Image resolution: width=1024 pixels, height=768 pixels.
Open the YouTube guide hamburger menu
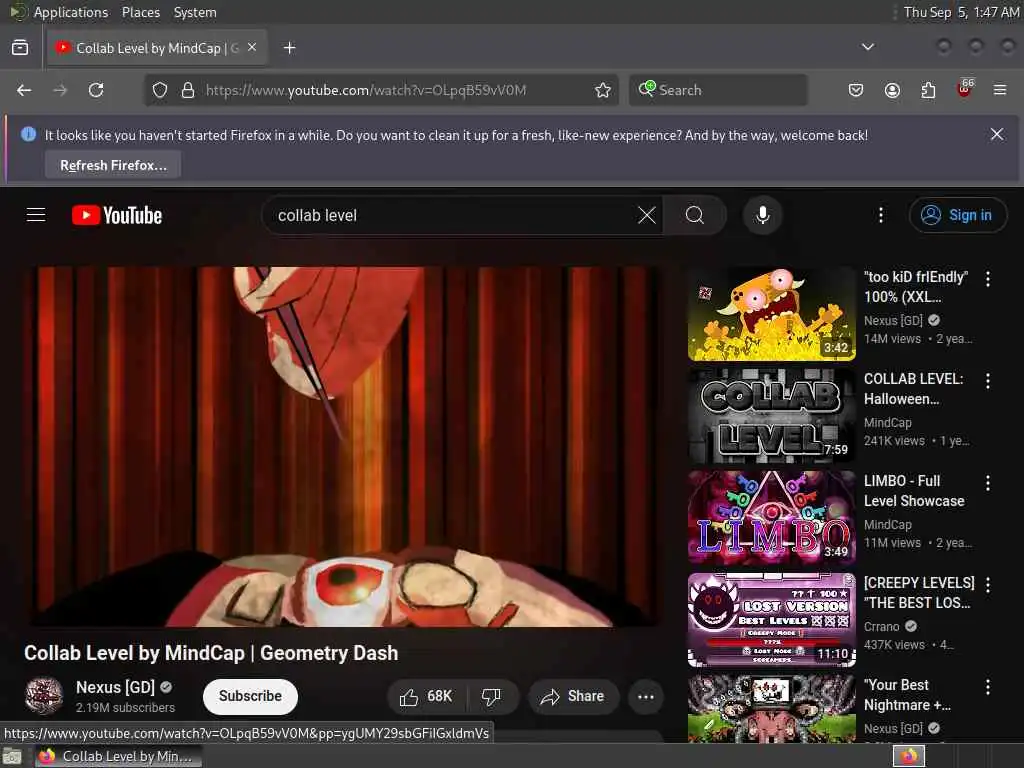pyautogui.click(x=36, y=215)
